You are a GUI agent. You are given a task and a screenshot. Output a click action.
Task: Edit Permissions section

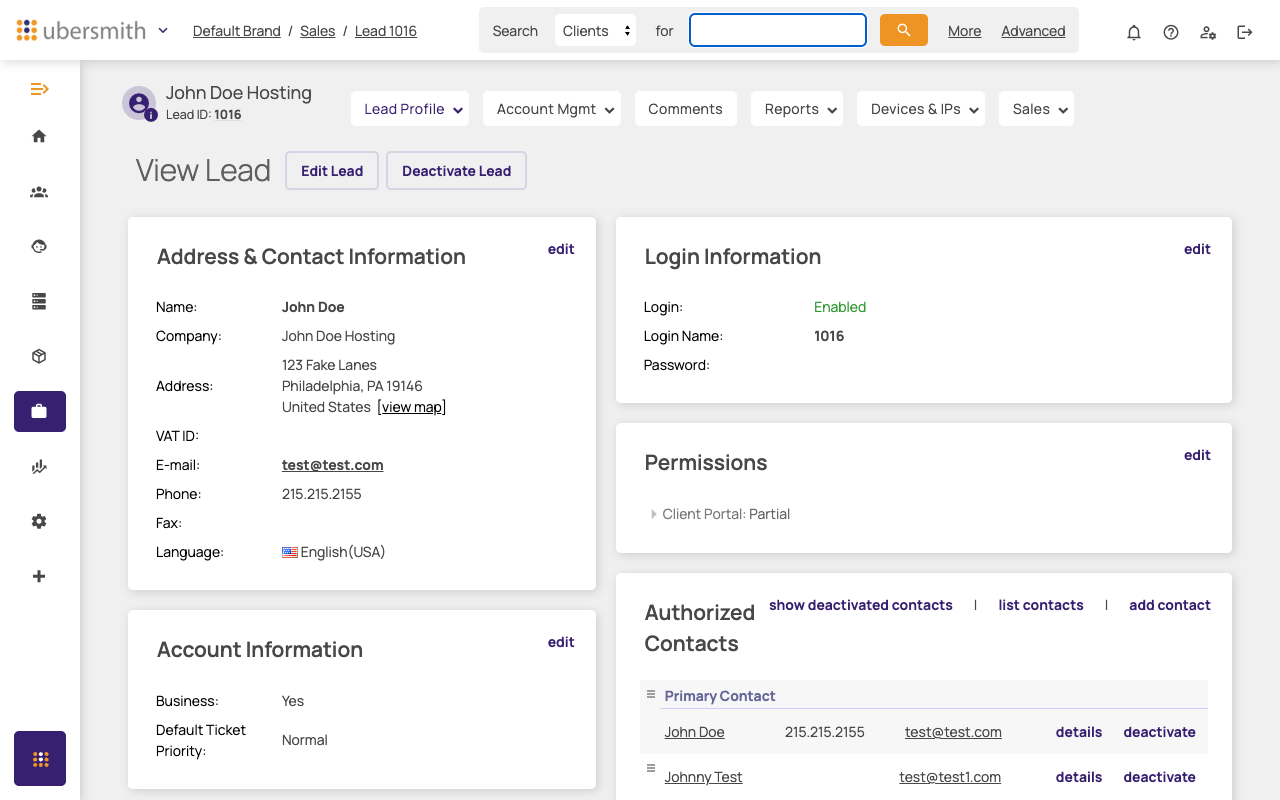pos(1197,455)
